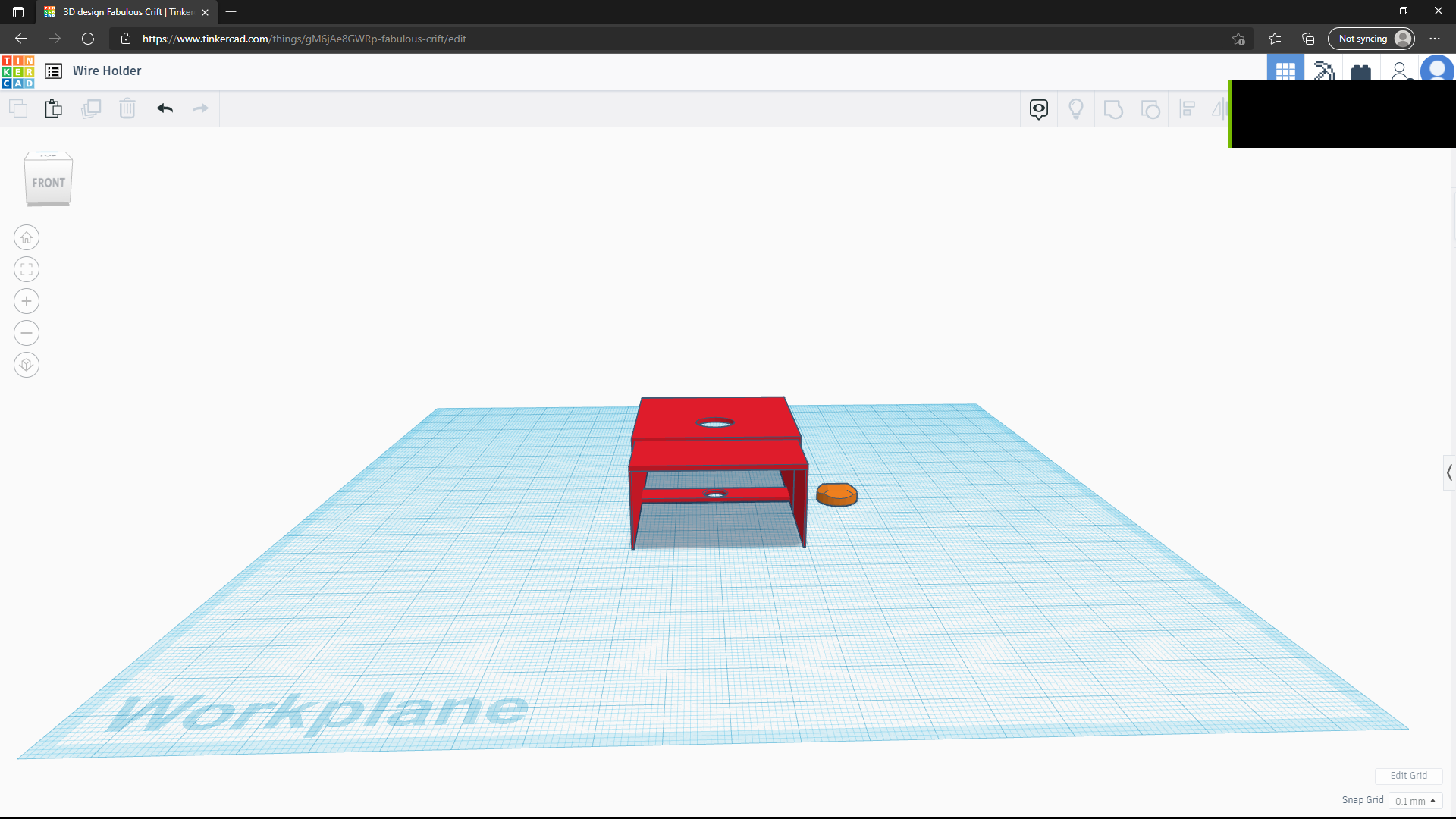Toggle Show All hidden objects lightbulb
The height and width of the screenshot is (819, 1456).
1076,108
